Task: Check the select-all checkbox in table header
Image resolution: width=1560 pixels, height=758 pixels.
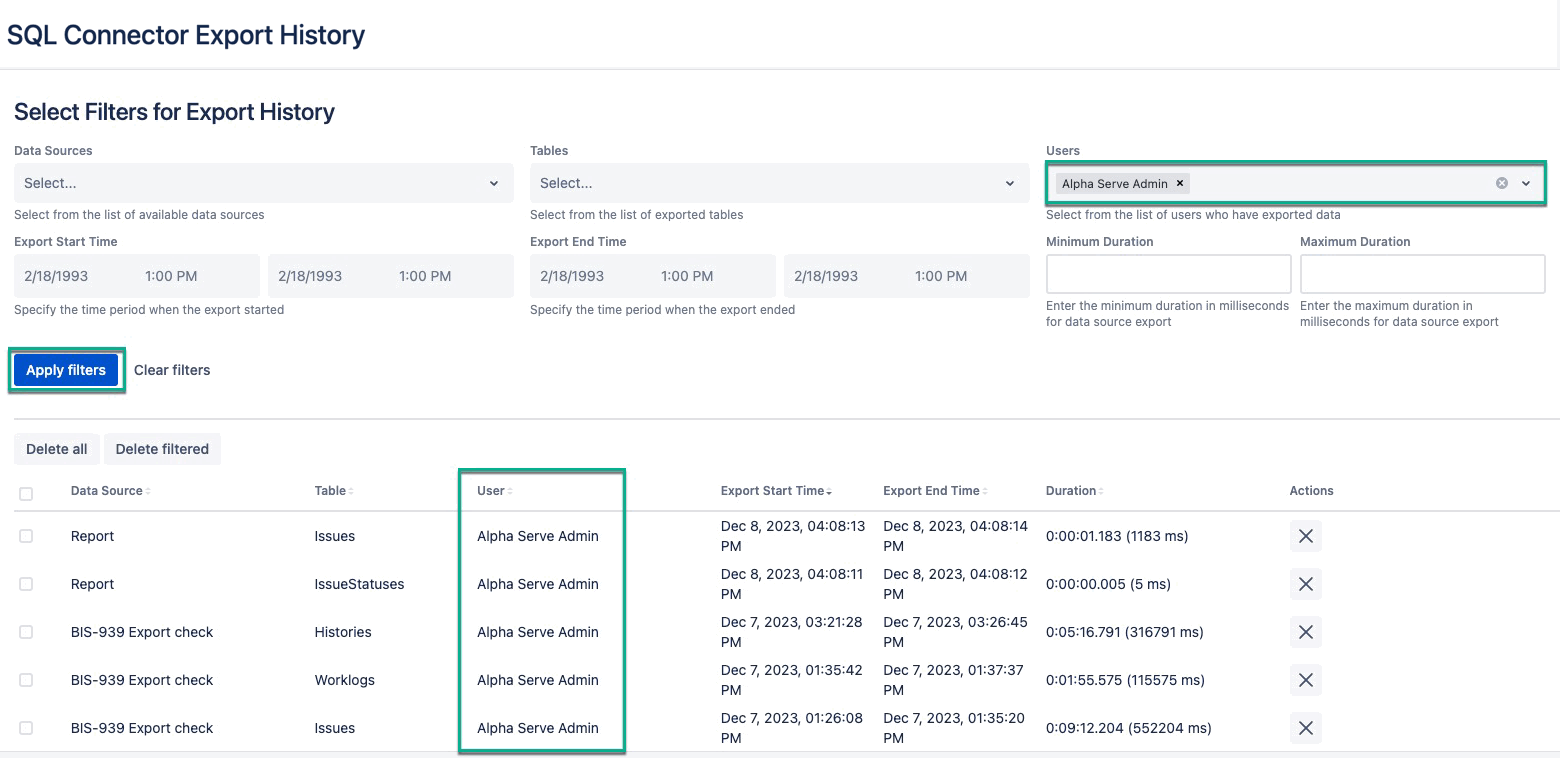Action: point(25,491)
